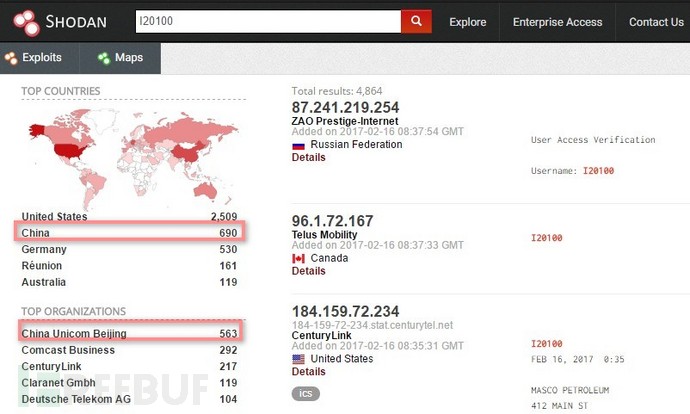690x414 pixels.
Task: Click the SHODAN brand text
Action: 76,22
